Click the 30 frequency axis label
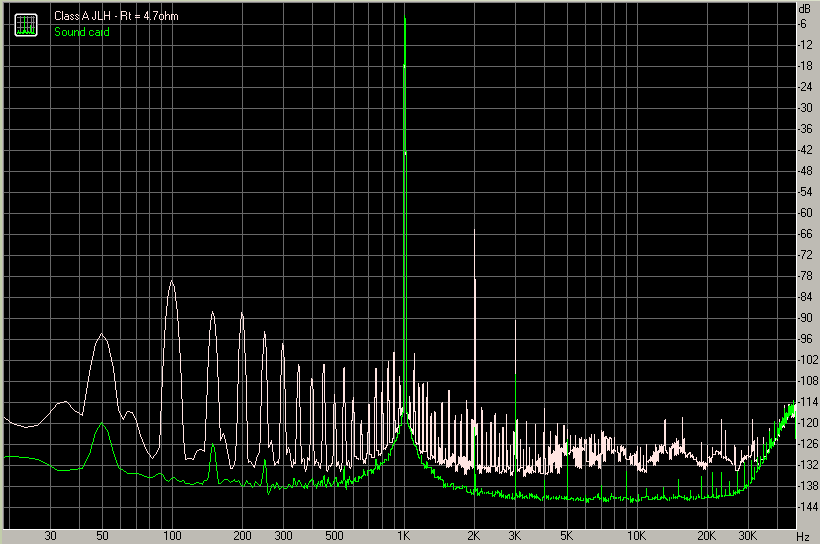This screenshot has height=544, width=820. tap(50, 536)
